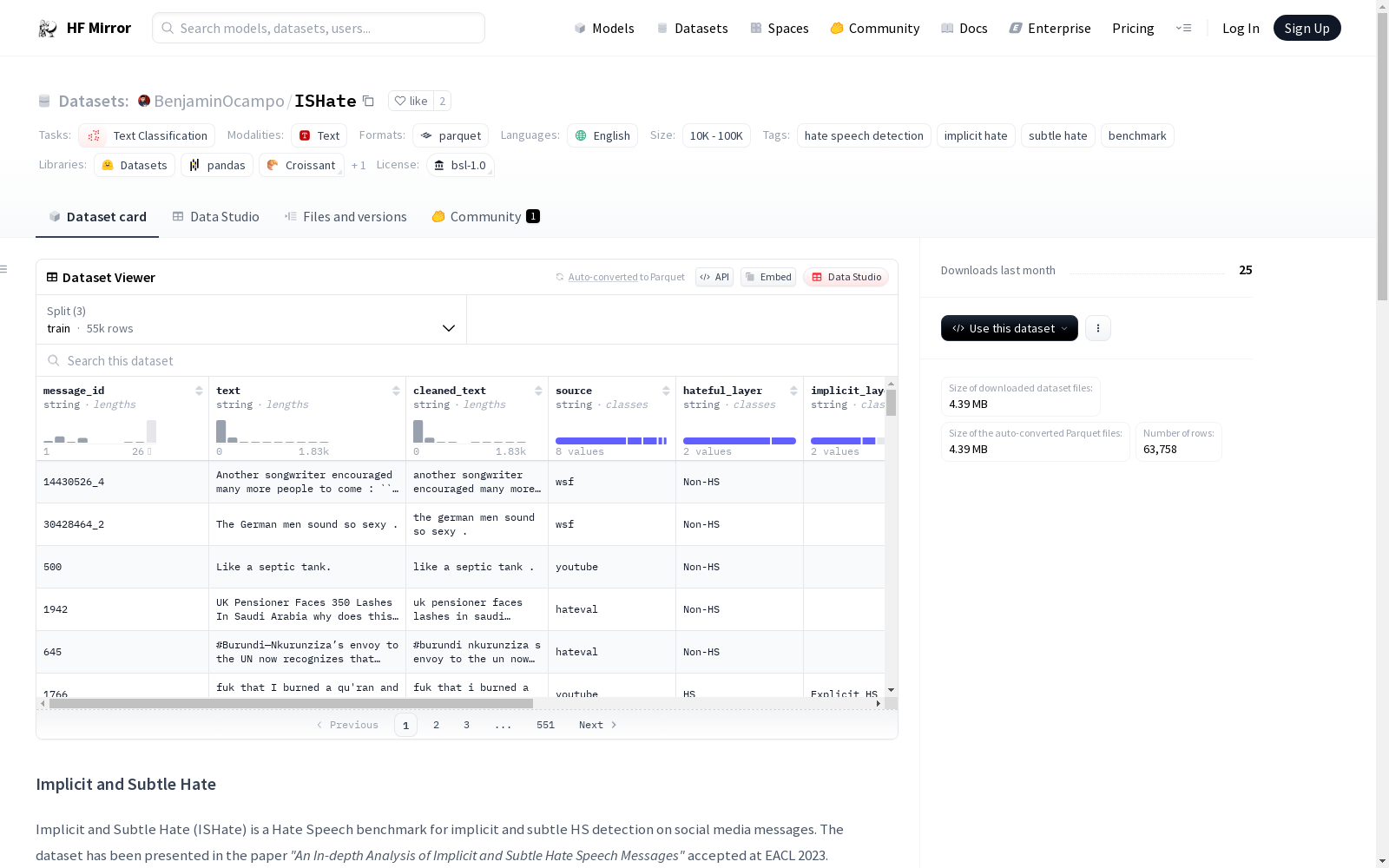1389x868 pixels.
Task: Click the 10K - 100K size tag
Action: pos(716,135)
